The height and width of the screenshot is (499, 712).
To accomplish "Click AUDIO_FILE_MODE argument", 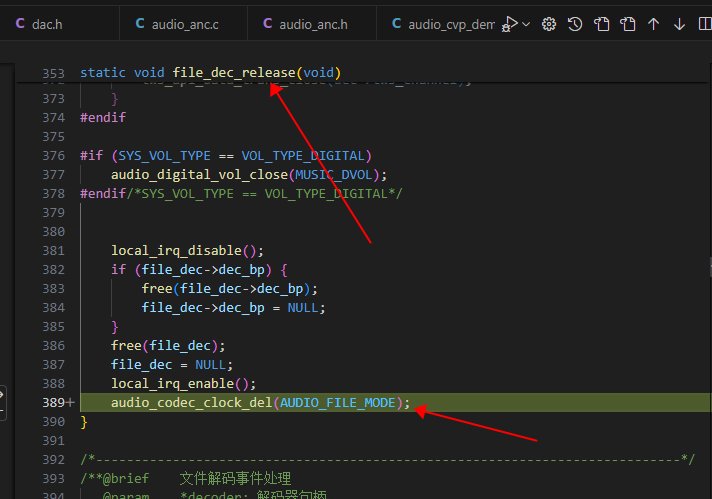I will point(338,403).
